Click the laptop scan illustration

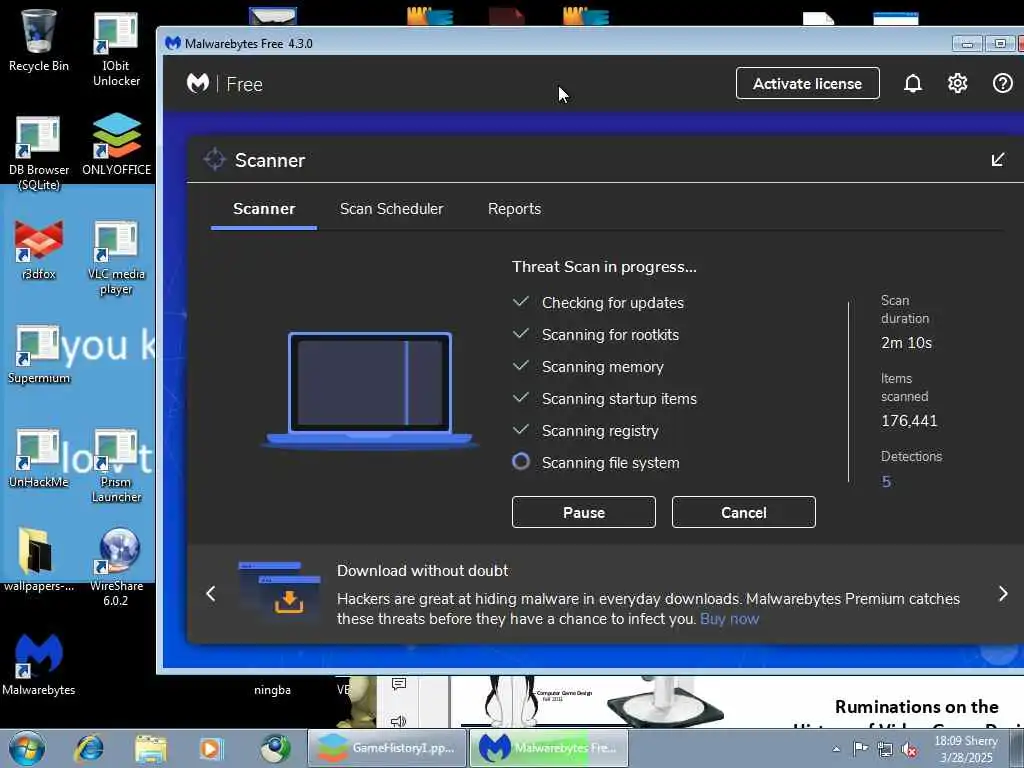370,391
